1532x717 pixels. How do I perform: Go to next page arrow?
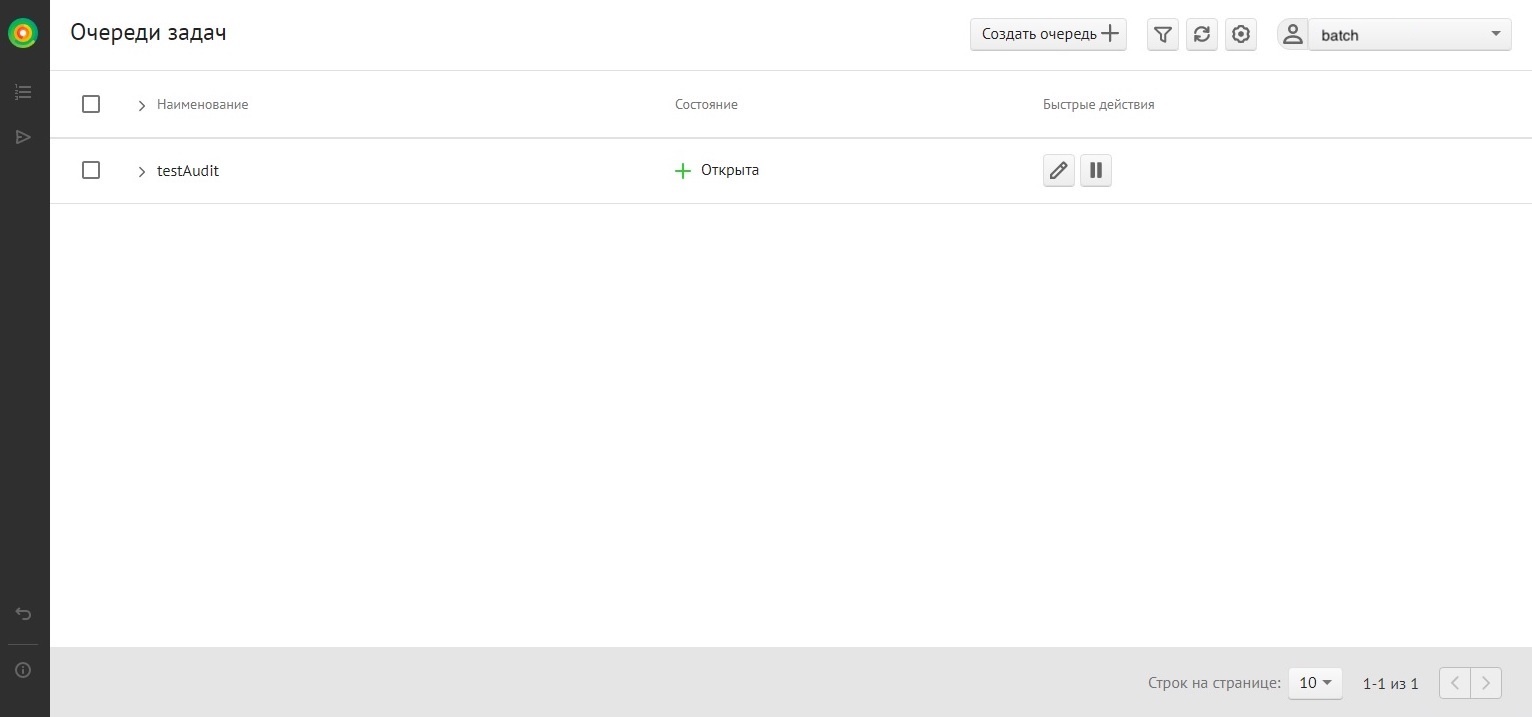click(1486, 683)
